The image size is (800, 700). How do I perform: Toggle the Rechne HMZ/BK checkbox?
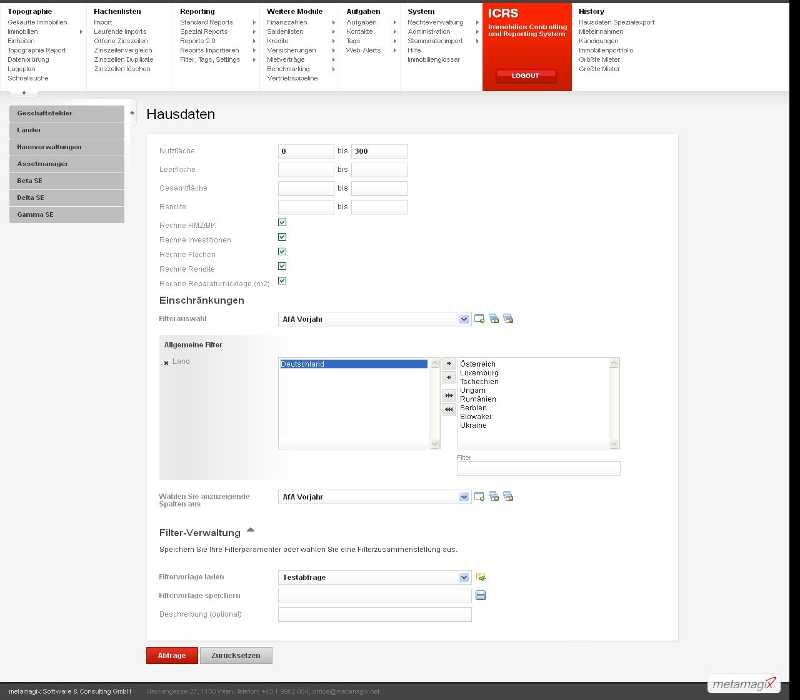282,222
